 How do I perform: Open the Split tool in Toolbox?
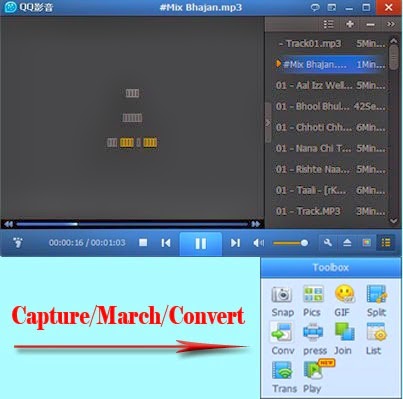[376, 301]
